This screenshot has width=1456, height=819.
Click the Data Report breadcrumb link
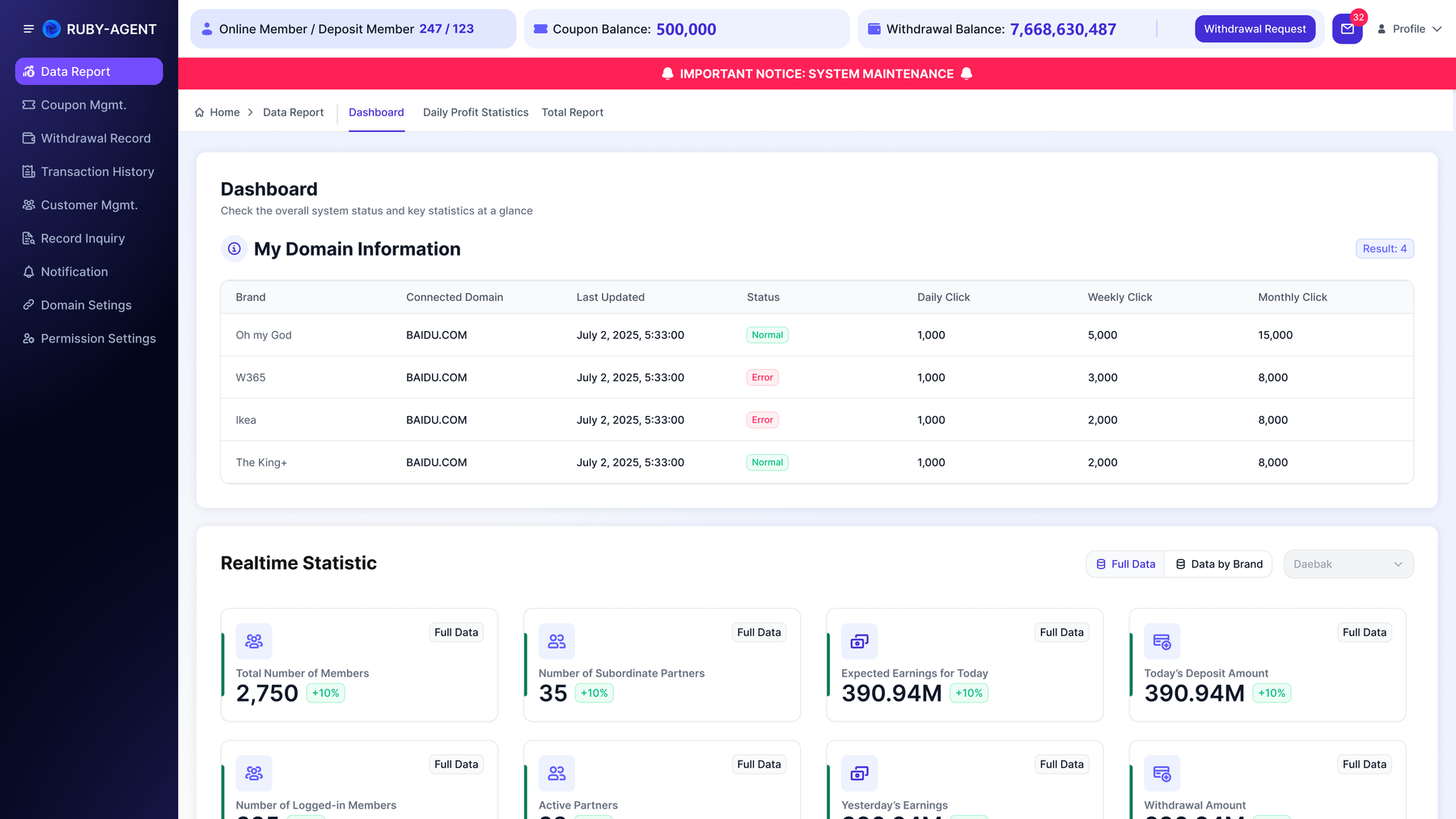[293, 112]
